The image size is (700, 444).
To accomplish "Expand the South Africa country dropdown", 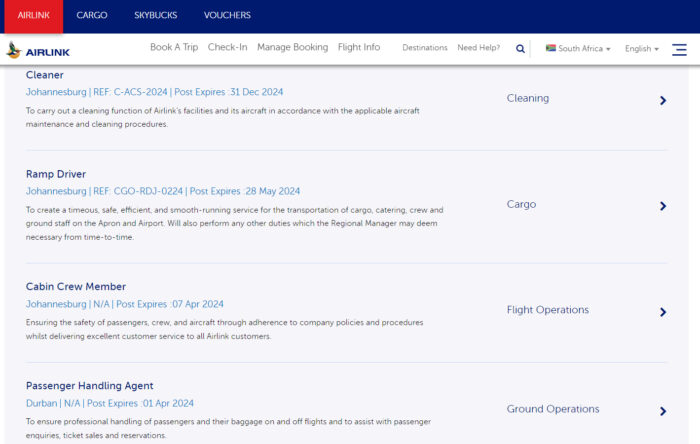I will pos(578,48).
